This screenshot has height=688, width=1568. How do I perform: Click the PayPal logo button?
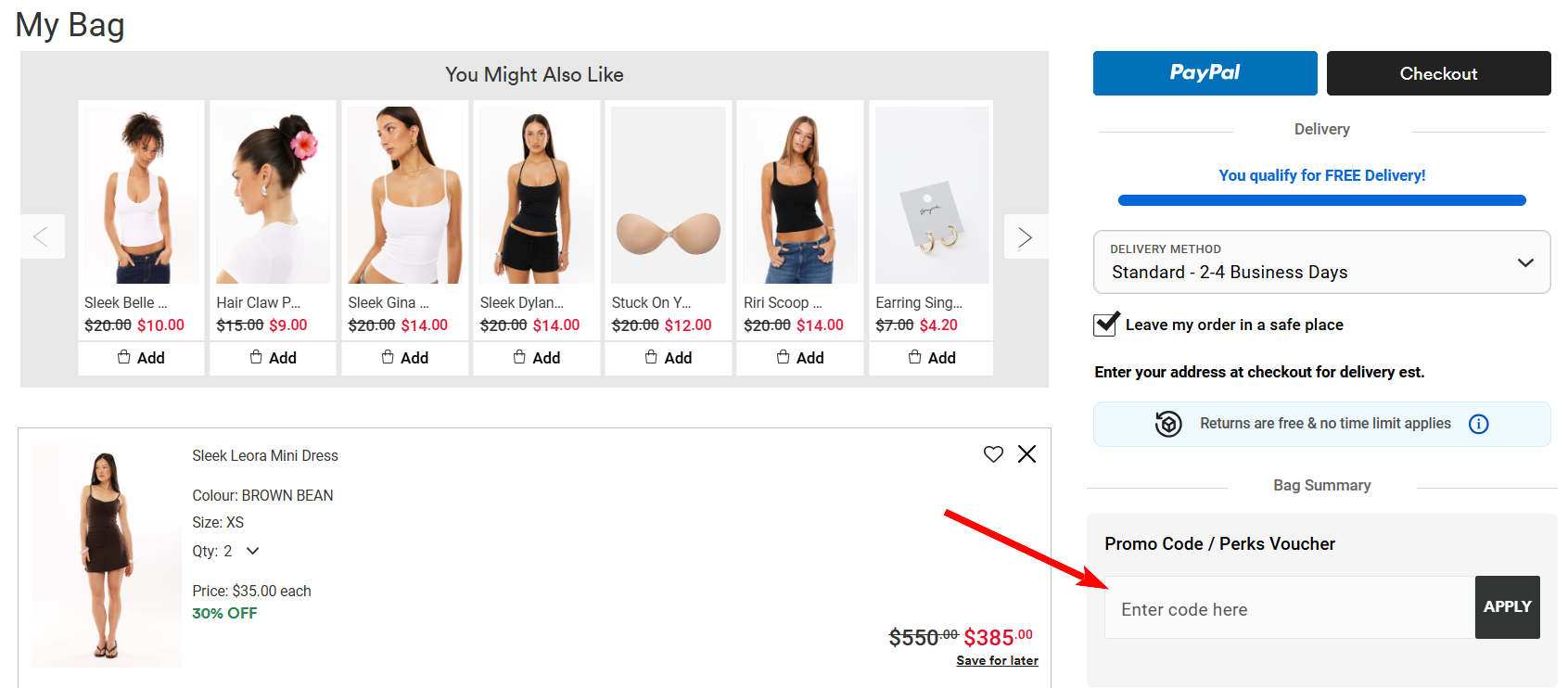[1205, 72]
